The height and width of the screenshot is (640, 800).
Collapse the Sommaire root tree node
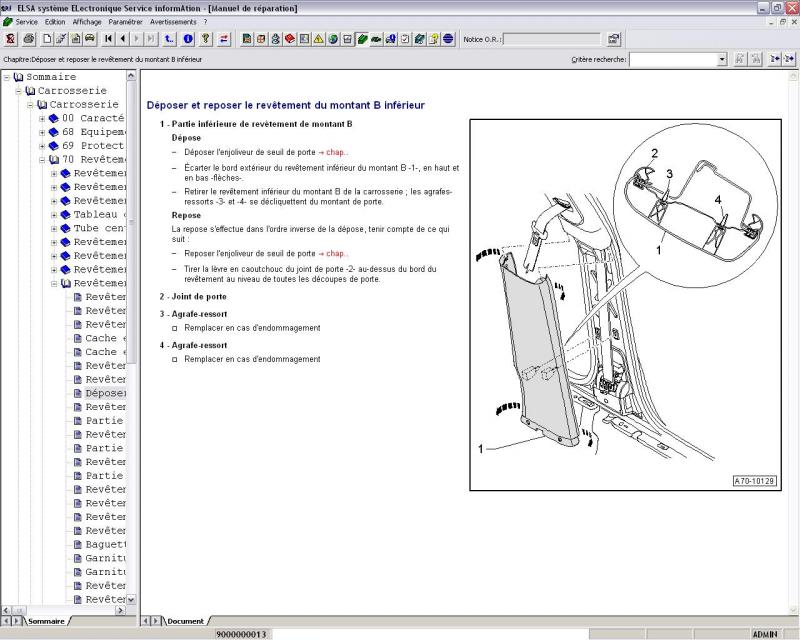click(x=7, y=77)
